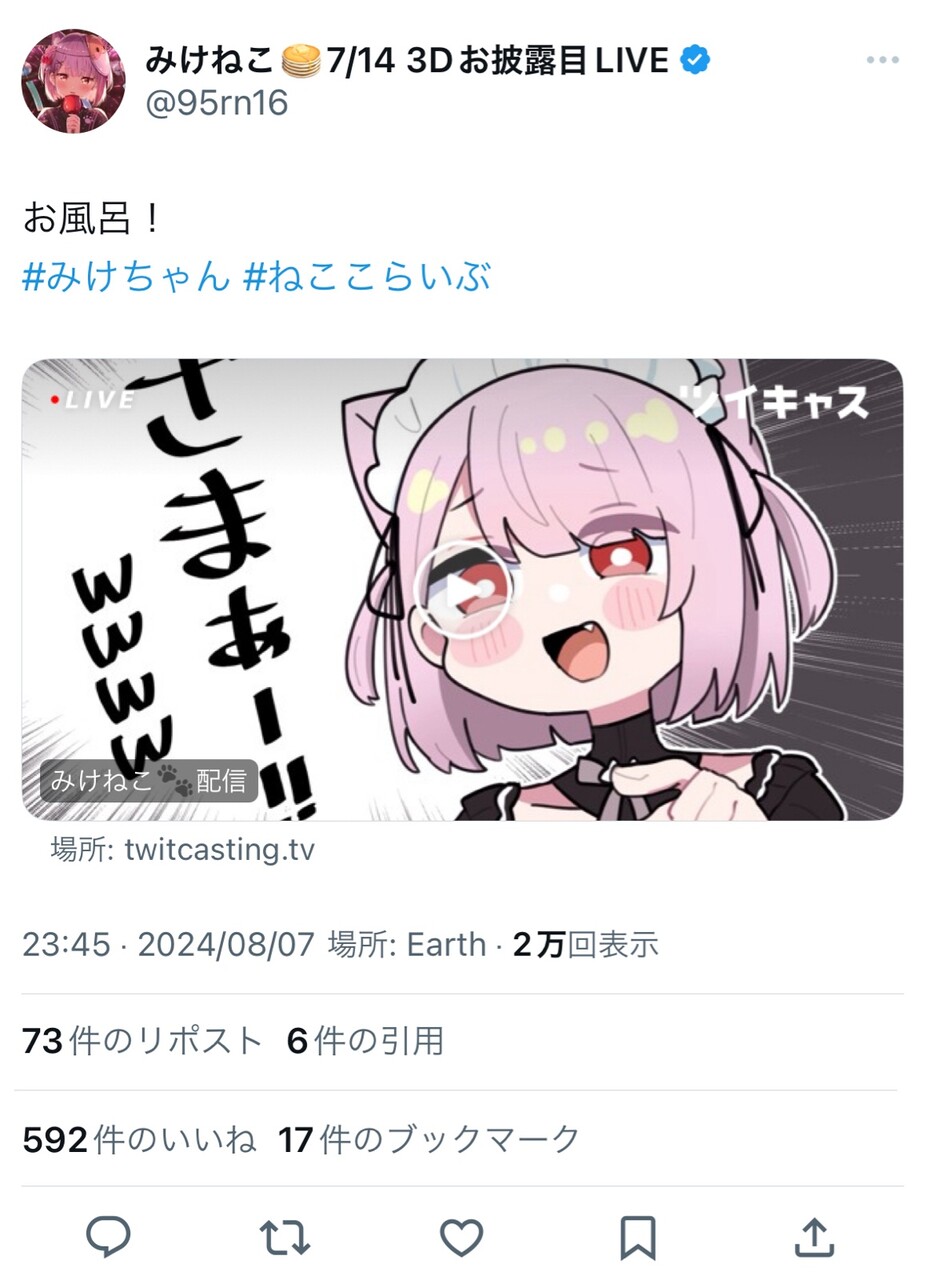
Task: Open the #みけちゃん hashtag
Action: coord(126,277)
